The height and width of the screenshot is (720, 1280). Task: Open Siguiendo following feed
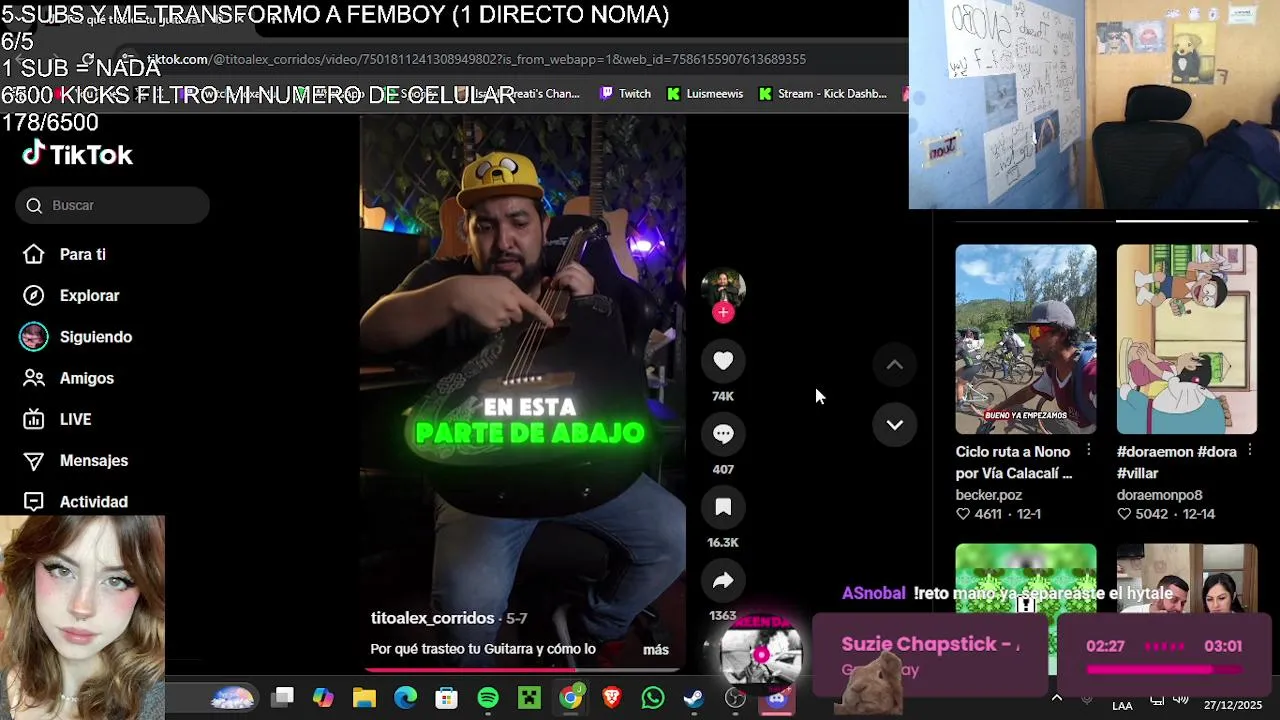pos(95,337)
